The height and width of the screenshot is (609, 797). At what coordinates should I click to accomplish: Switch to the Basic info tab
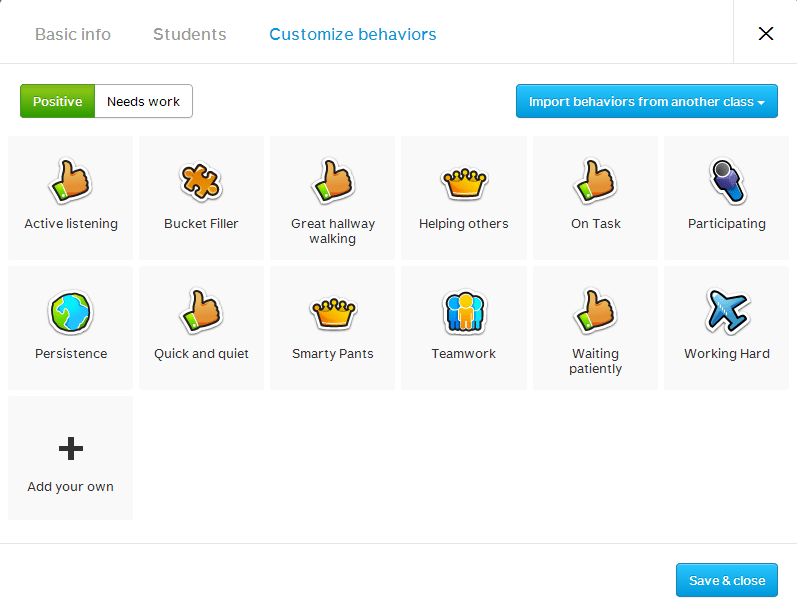(73, 34)
